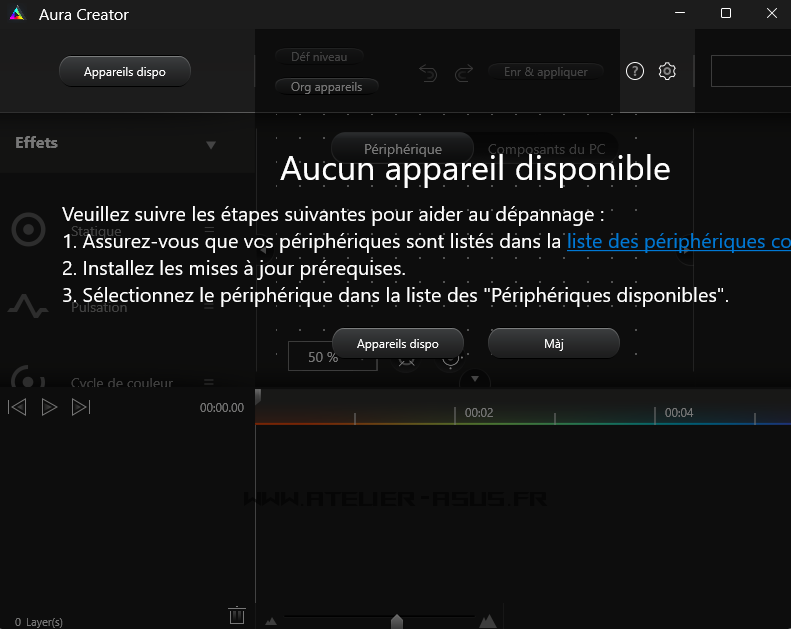Delete layer with the trash icon
791x629 pixels.
(x=237, y=615)
